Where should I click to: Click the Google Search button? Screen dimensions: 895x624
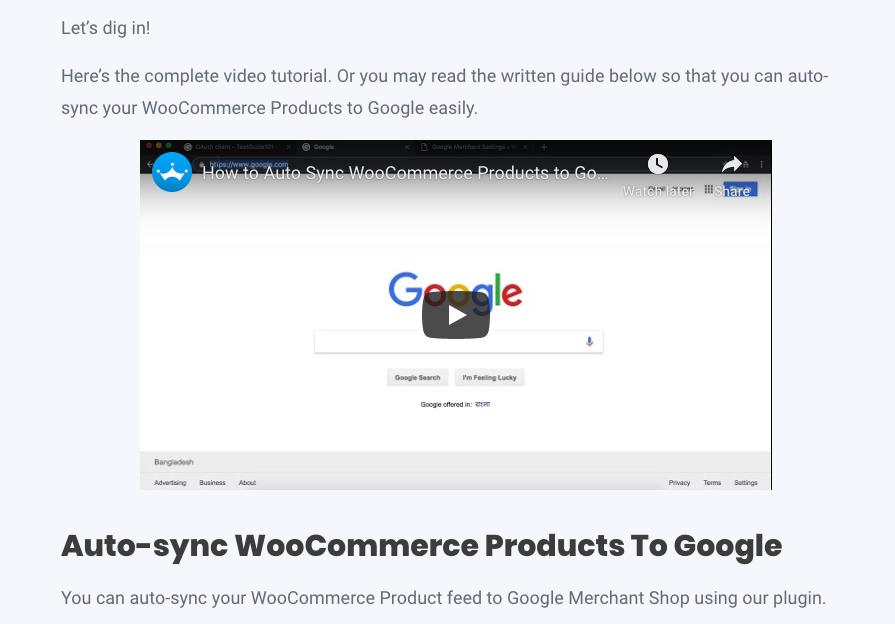417,377
